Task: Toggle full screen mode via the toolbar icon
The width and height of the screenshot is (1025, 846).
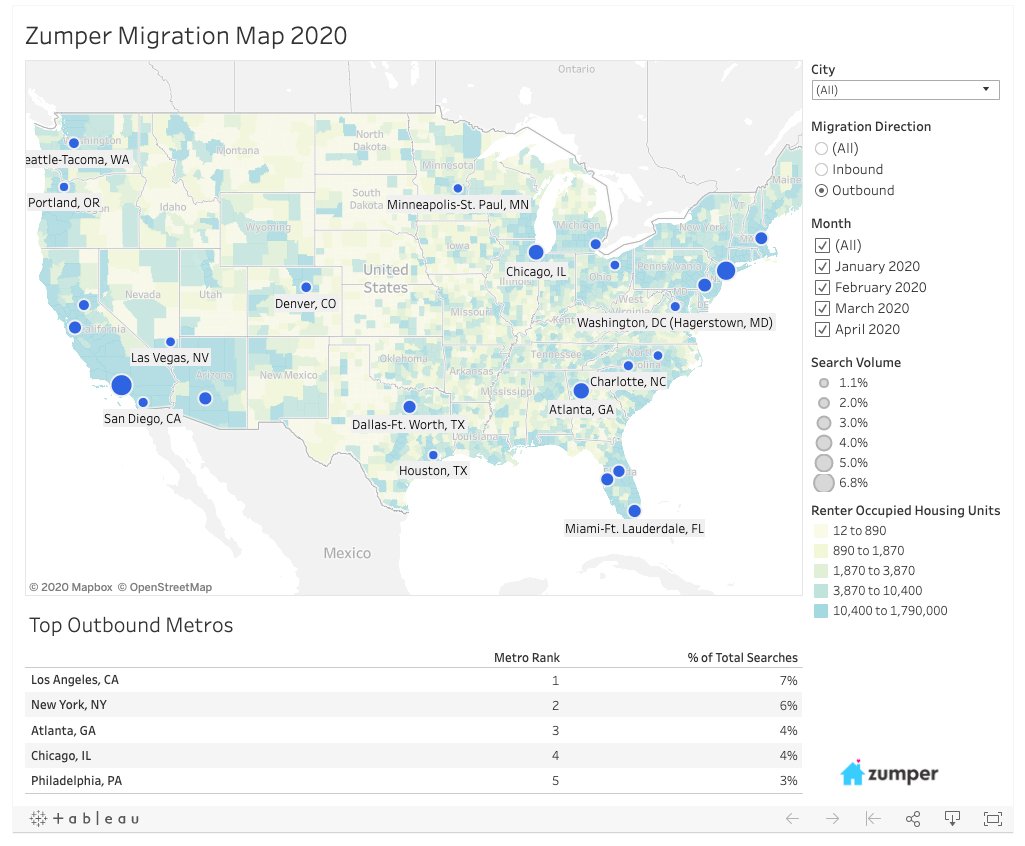Action: [991, 818]
